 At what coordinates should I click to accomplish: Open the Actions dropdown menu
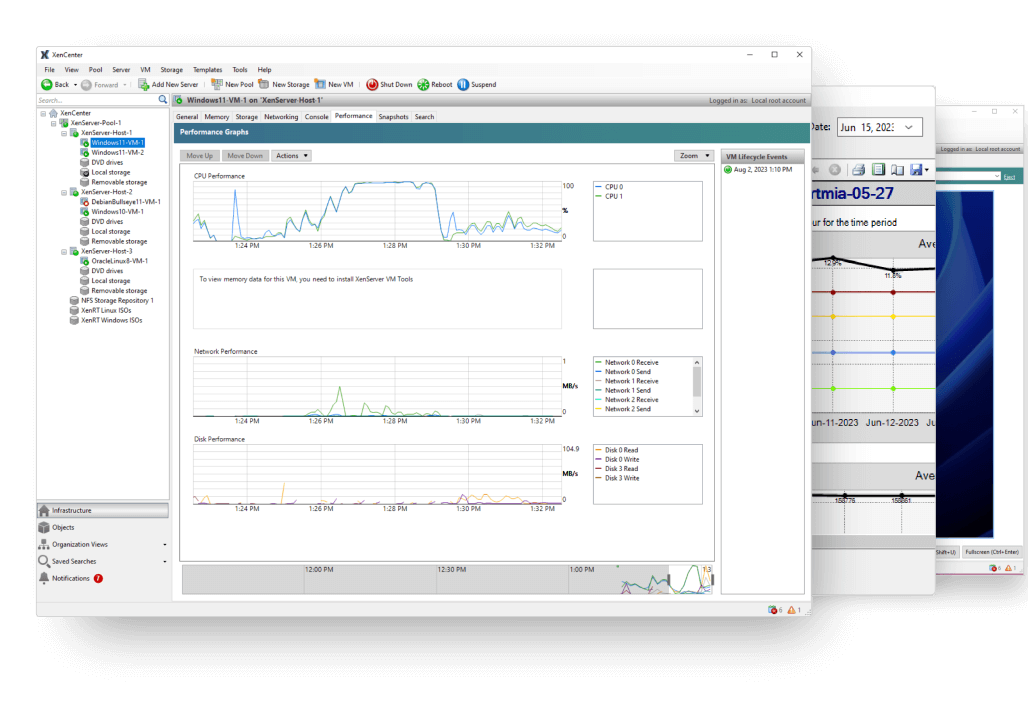pyautogui.click(x=291, y=156)
